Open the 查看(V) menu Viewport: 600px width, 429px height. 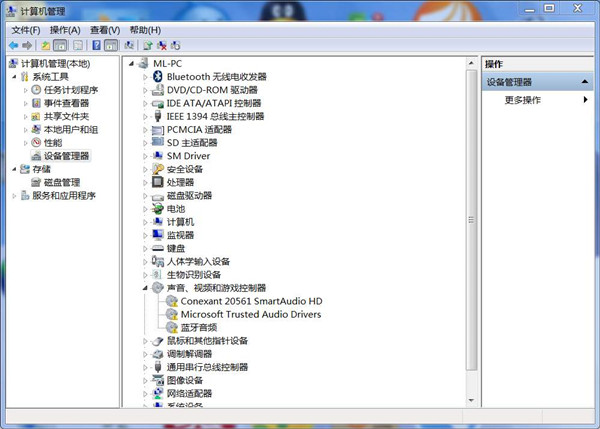tap(104, 30)
